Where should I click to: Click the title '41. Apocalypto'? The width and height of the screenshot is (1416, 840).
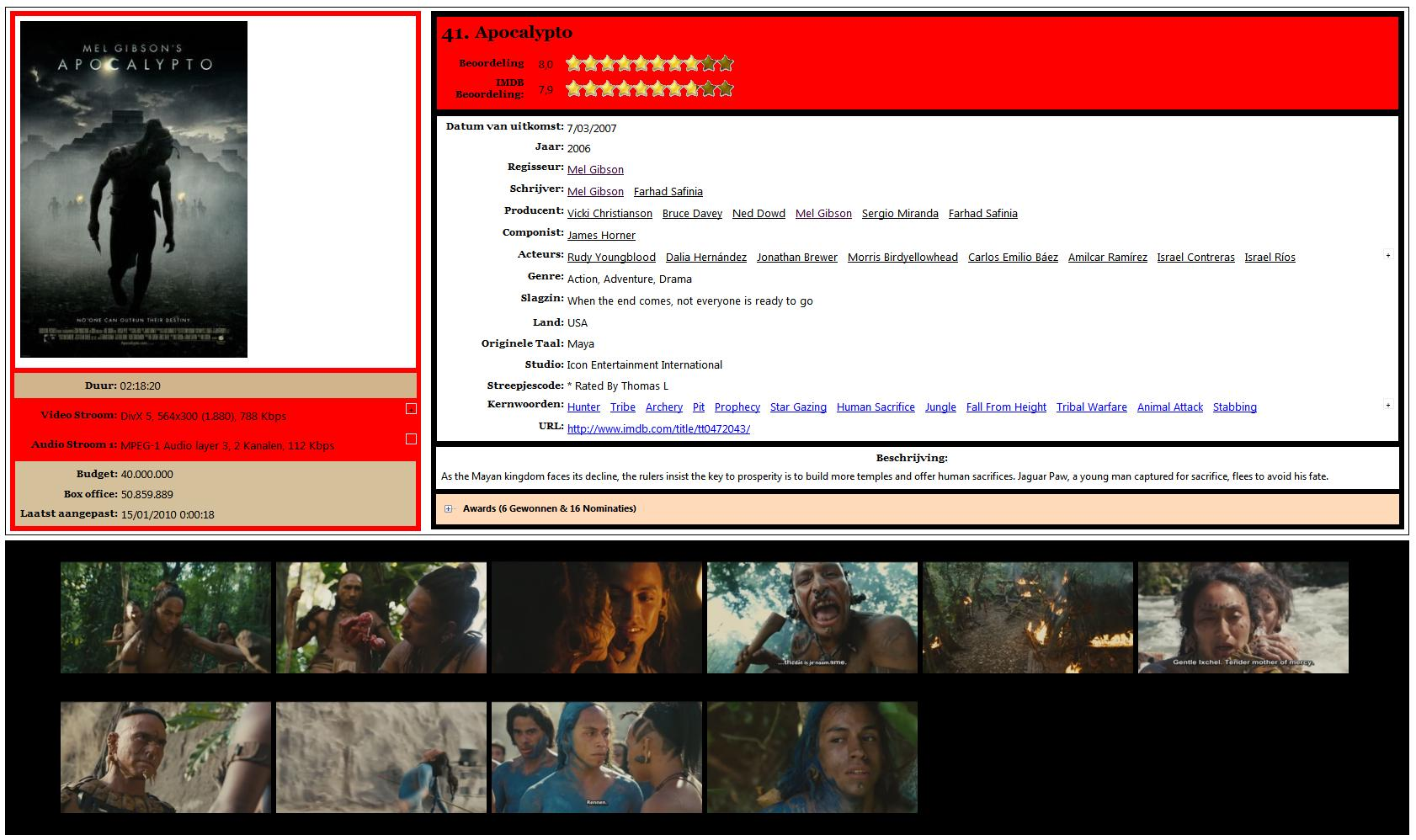(507, 33)
